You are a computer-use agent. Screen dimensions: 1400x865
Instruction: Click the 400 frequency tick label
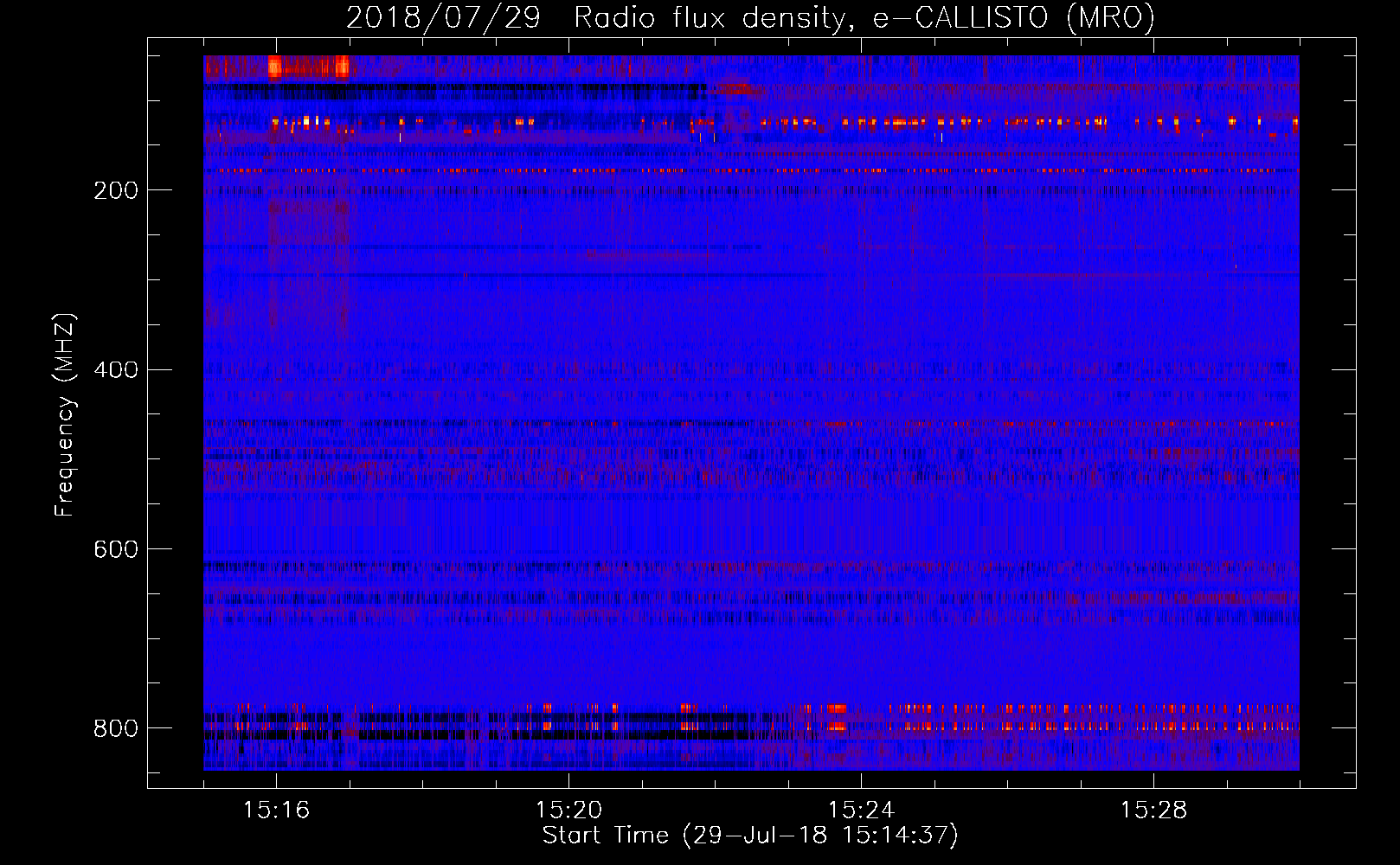point(116,370)
